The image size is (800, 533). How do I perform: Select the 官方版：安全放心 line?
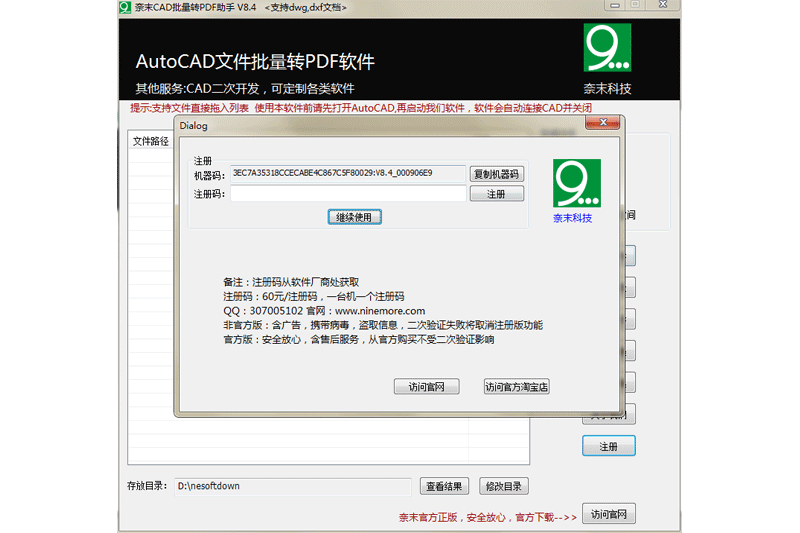(359, 339)
